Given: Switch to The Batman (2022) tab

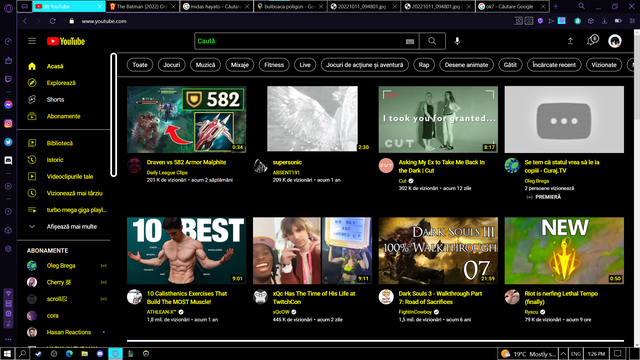Looking at the screenshot, I should point(142,7).
